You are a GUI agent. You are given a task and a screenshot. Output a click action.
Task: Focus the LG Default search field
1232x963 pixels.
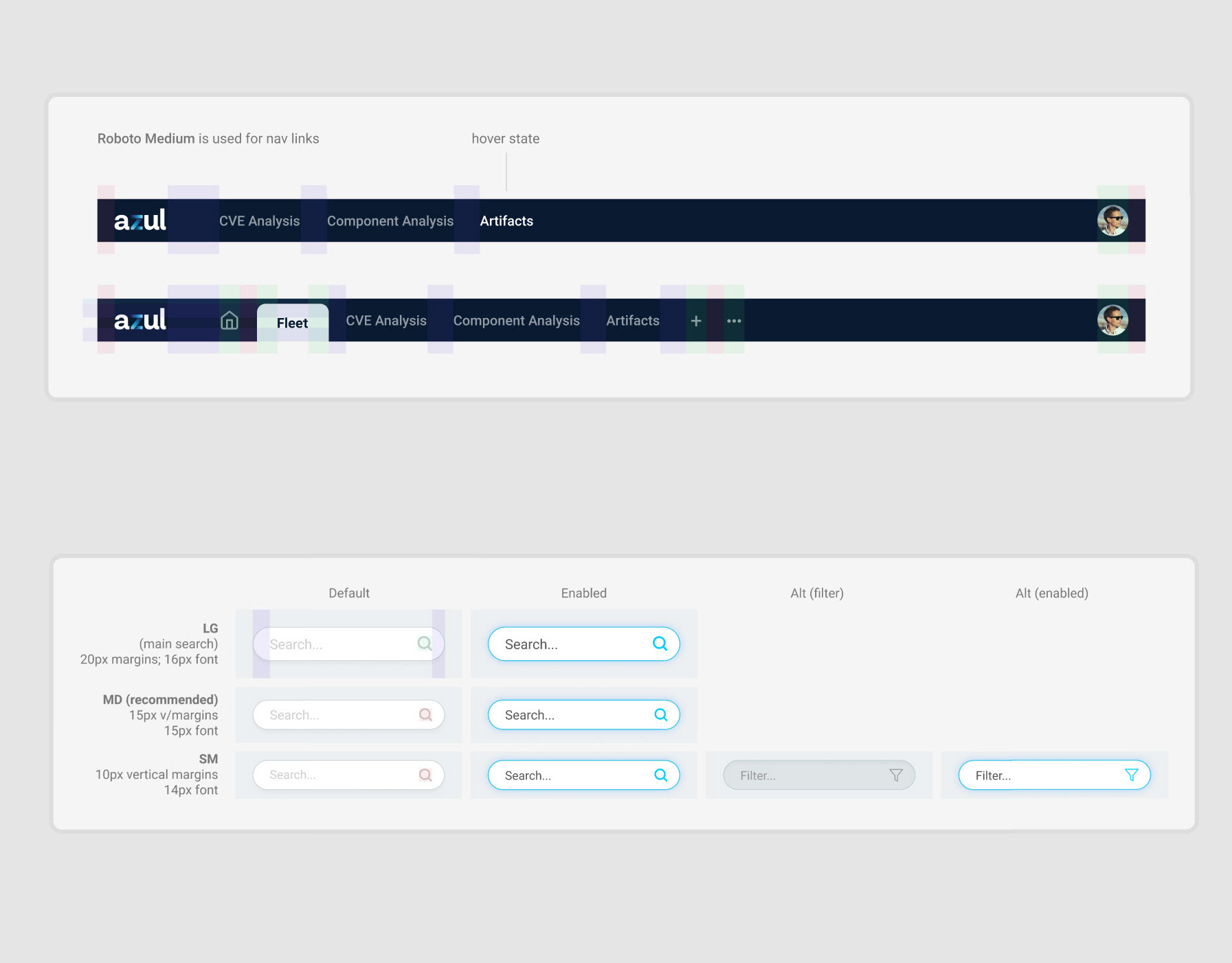click(x=348, y=644)
